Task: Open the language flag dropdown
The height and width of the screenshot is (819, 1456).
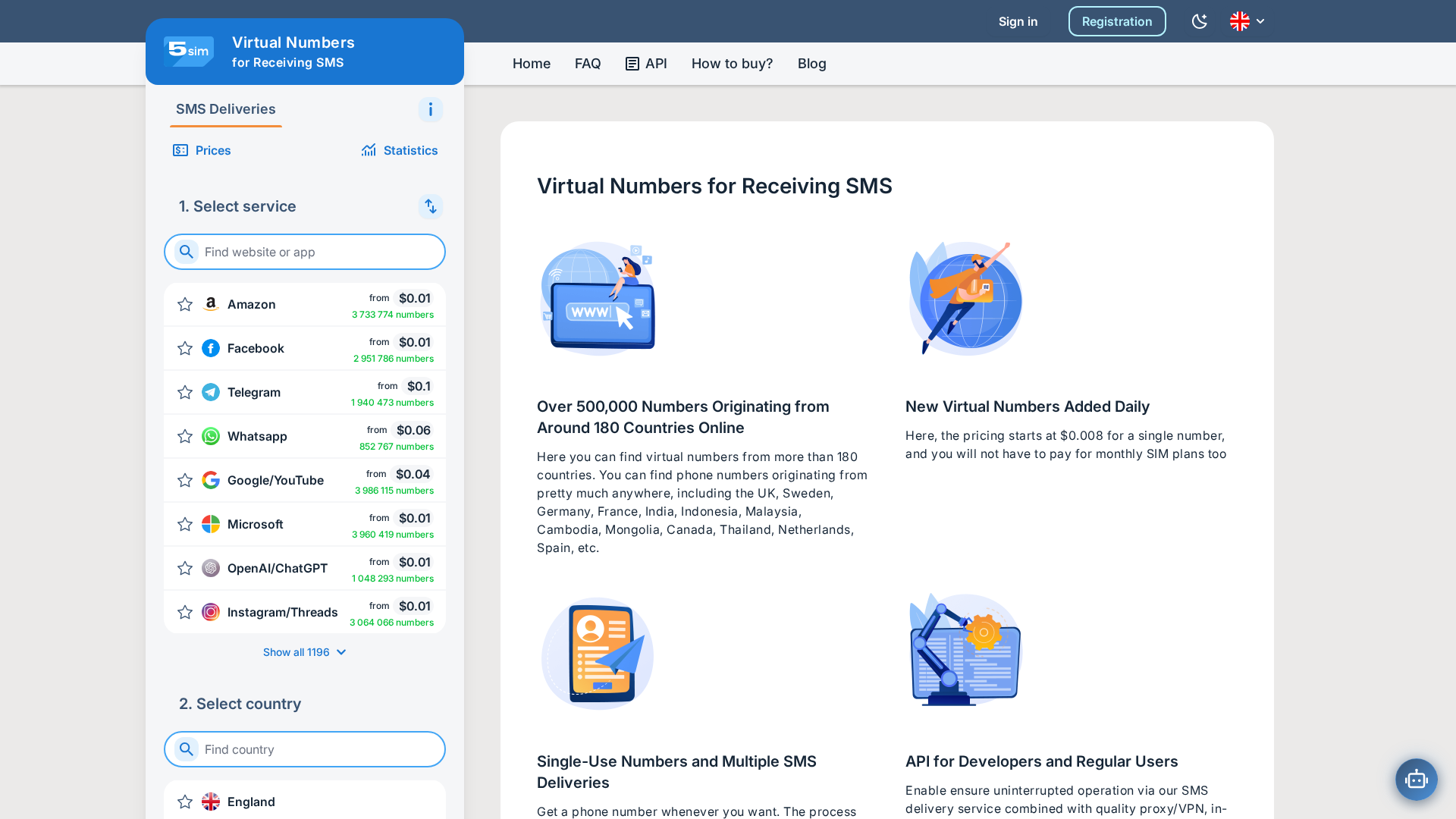Action: pyautogui.click(x=1247, y=21)
